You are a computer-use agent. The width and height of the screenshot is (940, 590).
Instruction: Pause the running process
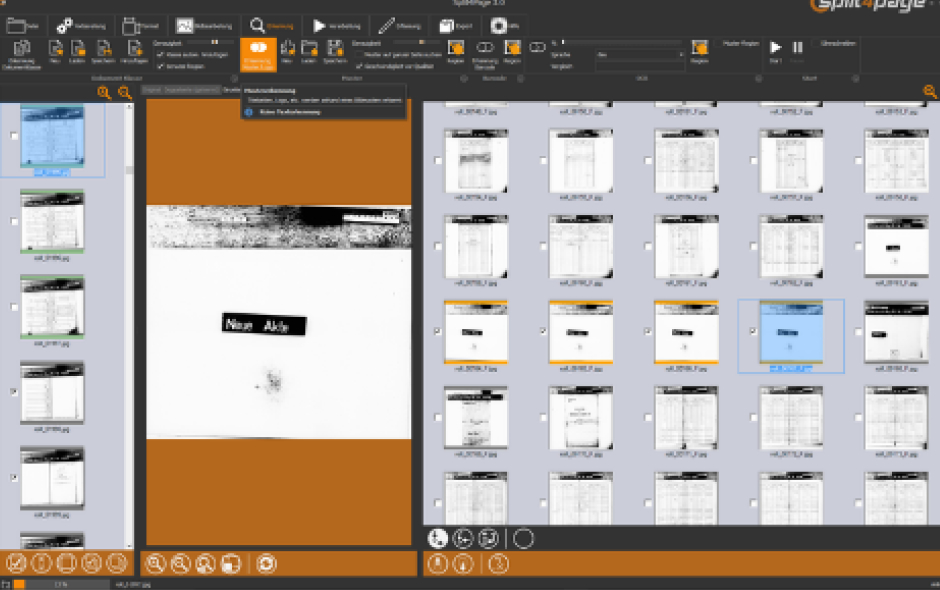(797, 47)
